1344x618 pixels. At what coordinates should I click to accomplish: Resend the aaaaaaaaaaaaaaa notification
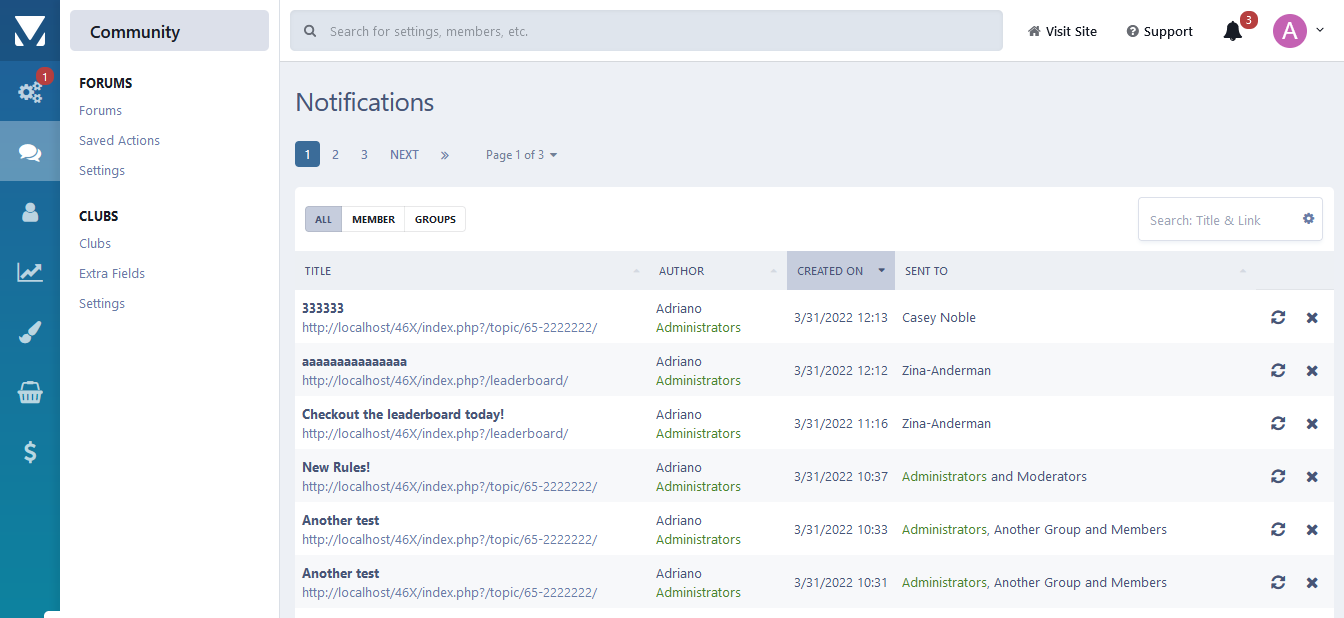point(1278,370)
